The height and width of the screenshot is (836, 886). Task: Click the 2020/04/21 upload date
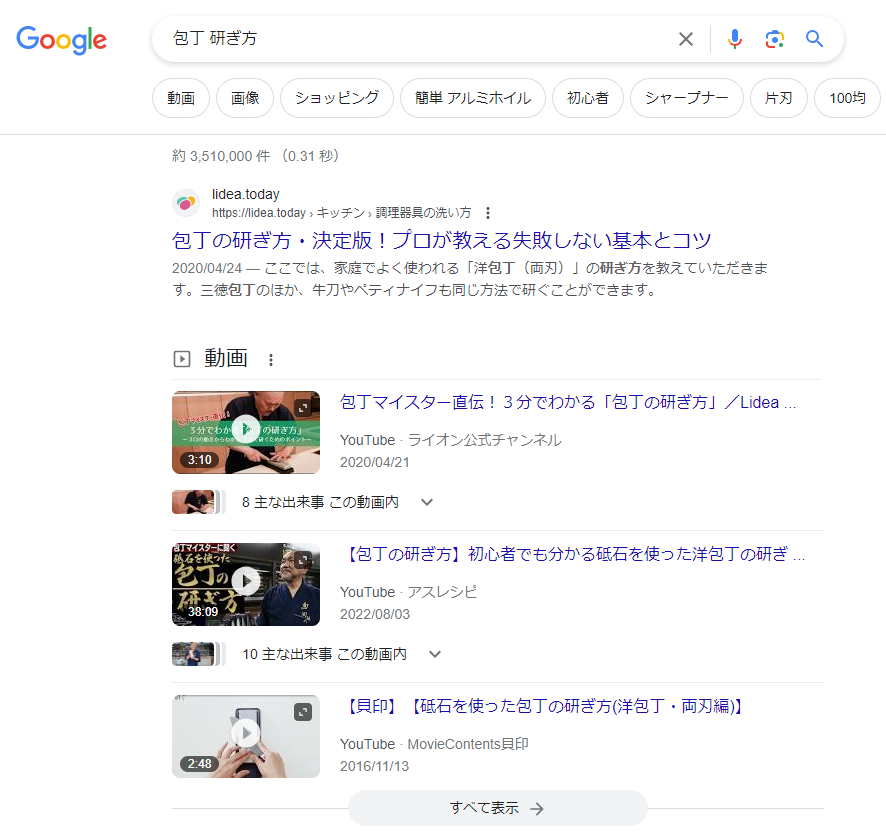(374, 462)
